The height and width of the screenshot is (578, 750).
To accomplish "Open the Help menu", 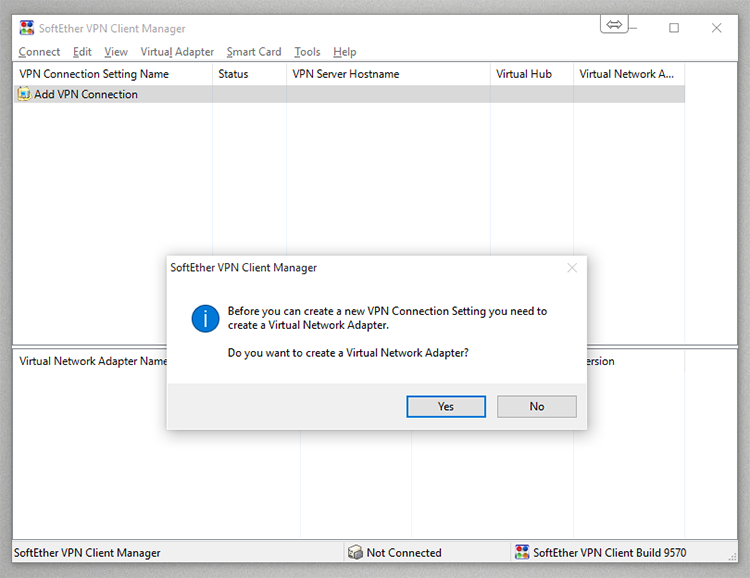I will pyautogui.click(x=344, y=52).
